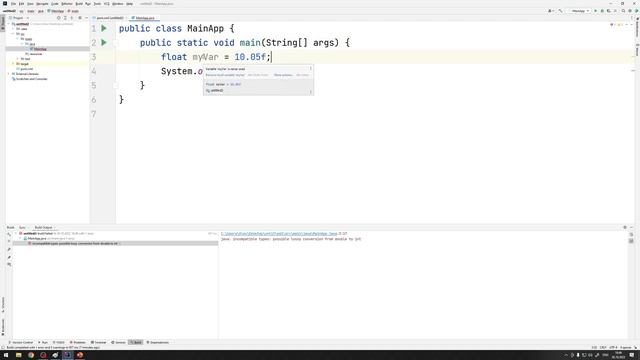Select MainApp.java node in the Build tree
This screenshot has width=640, height=360.
coord(37,238)
